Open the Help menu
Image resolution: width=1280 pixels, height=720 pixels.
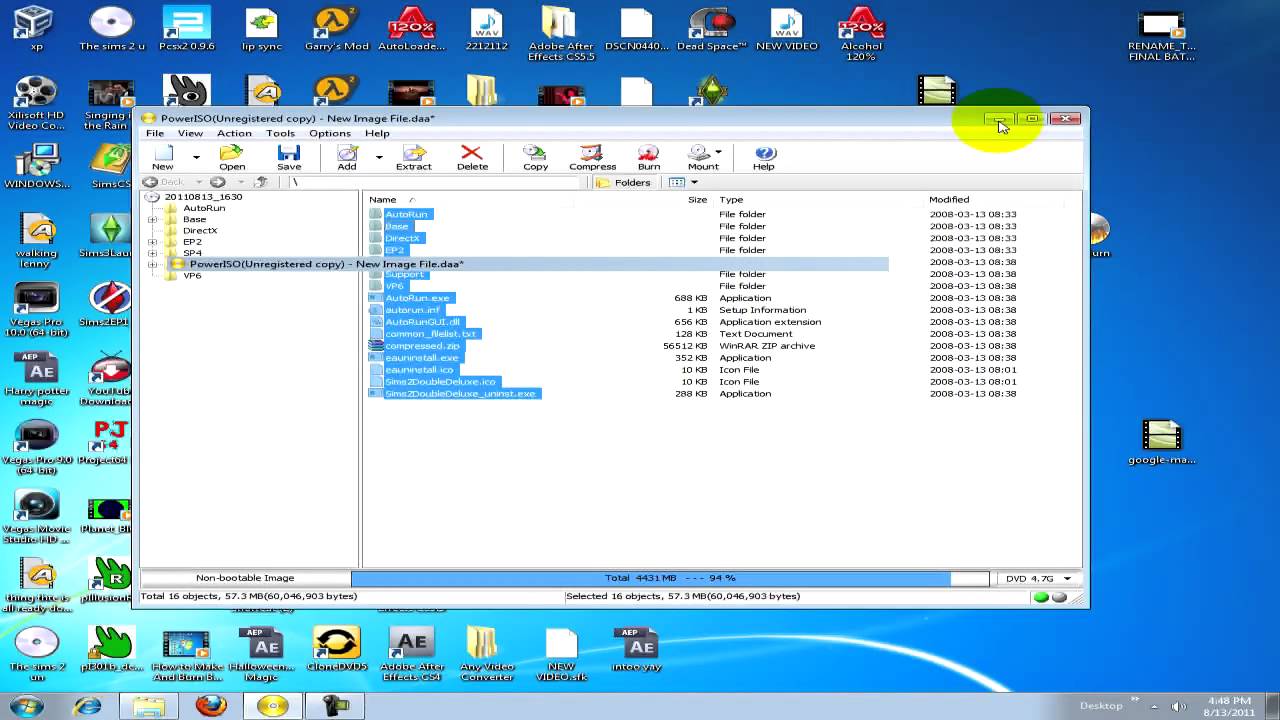(377, 133)
